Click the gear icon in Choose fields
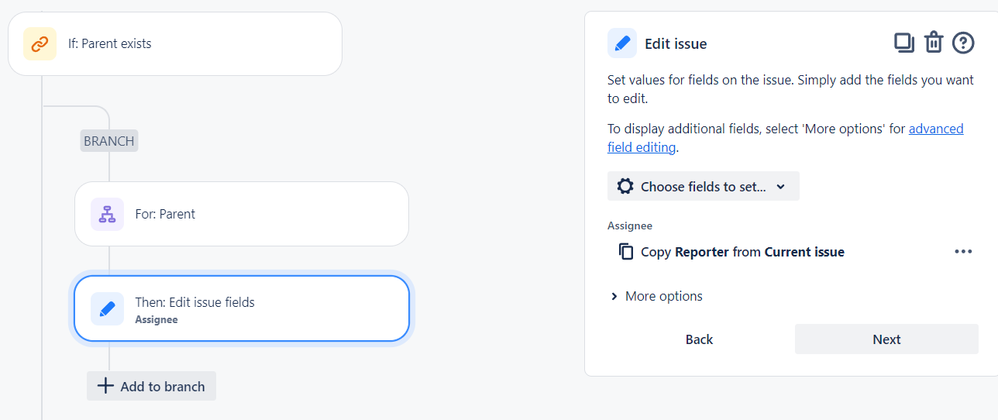The width and height of the screenshot is (998, 420). click(x=626, y=186)
